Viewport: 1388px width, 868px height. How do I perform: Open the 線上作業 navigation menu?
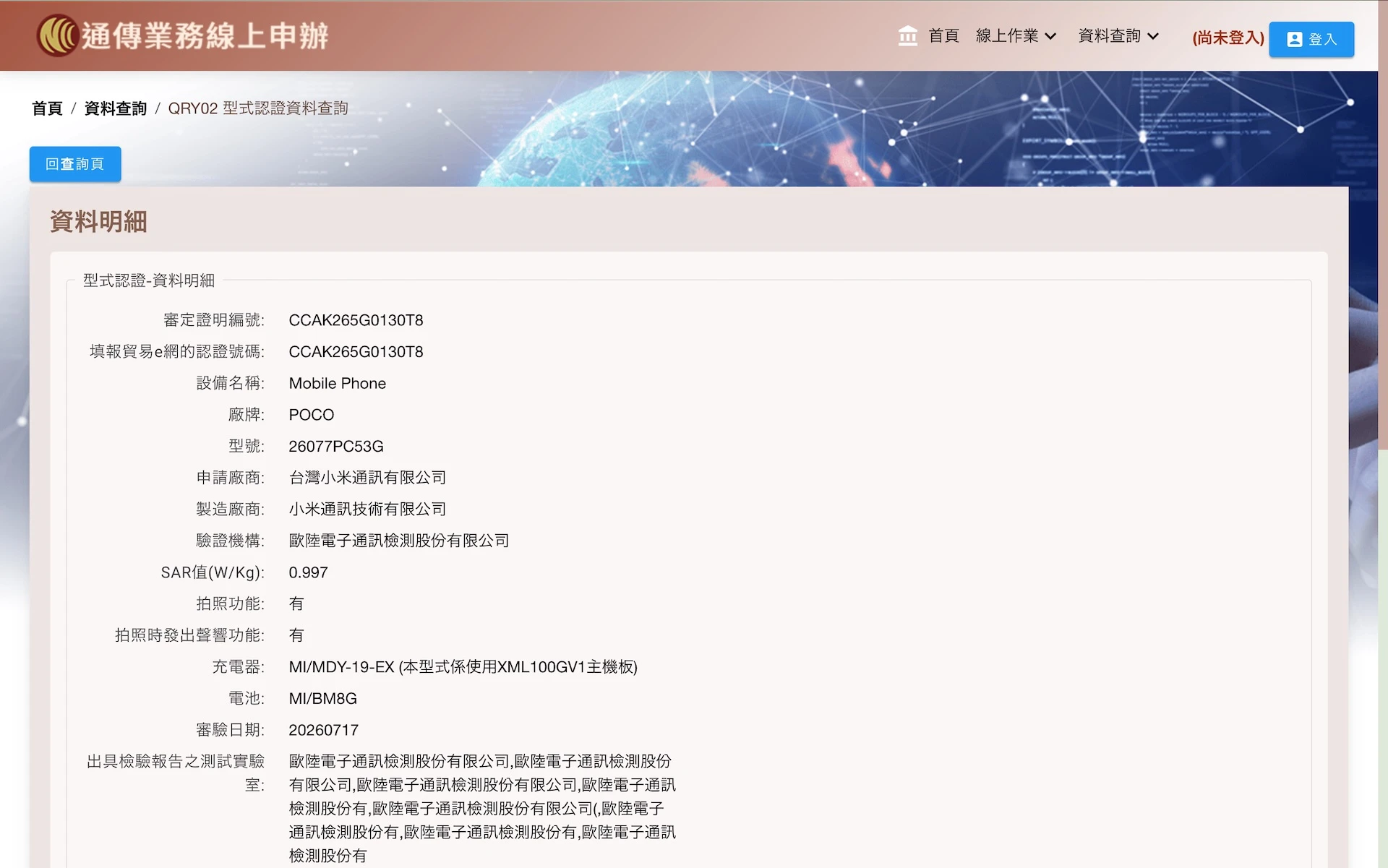click(1016, 35)
